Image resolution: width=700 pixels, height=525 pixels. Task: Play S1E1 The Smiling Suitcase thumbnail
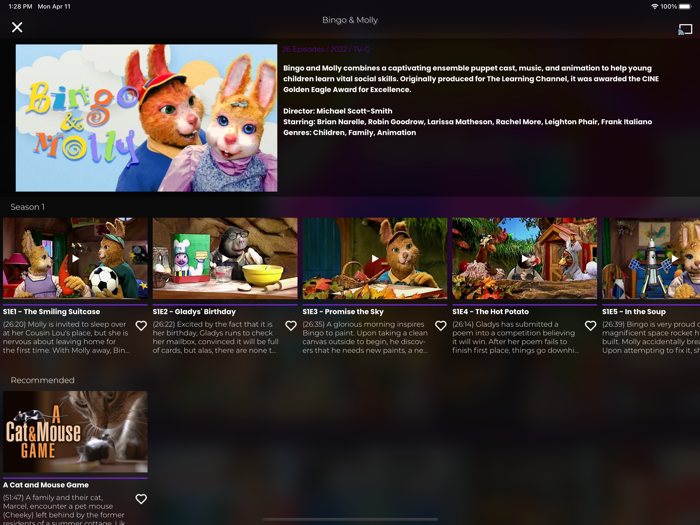pos(75,258)
